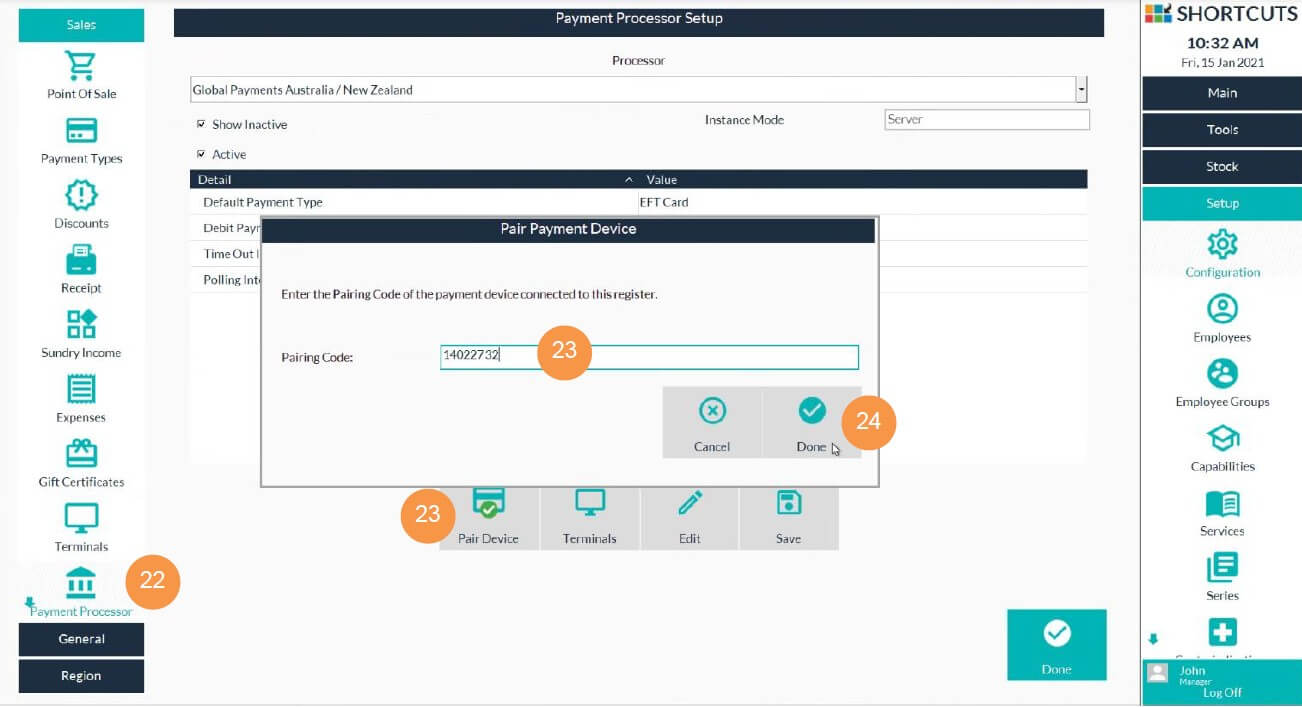1302x707 pixels.
Task: Open Services in right panel
Action: tap(1222, 513)
